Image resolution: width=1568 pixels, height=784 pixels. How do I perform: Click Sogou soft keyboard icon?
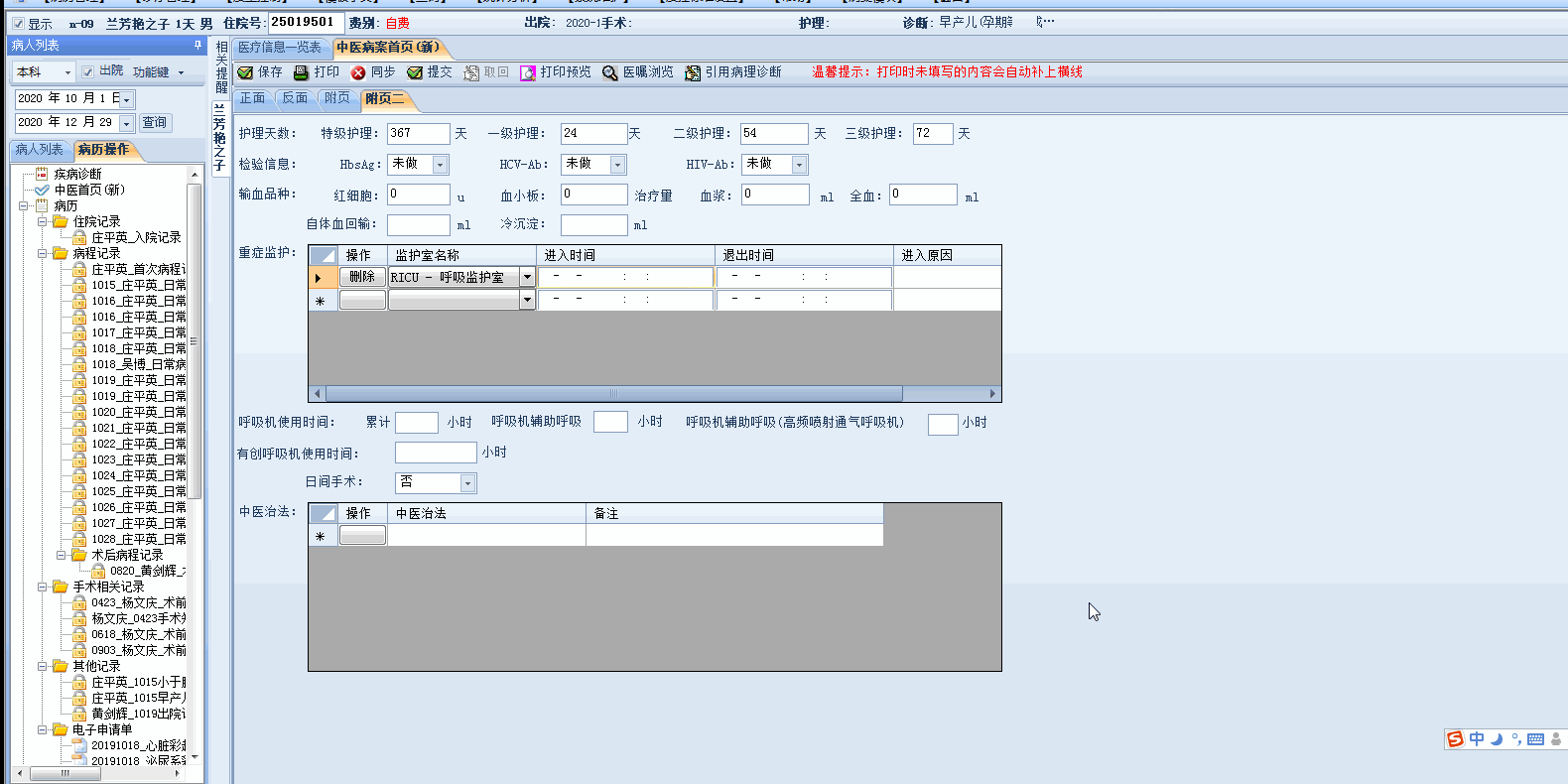1535,738
